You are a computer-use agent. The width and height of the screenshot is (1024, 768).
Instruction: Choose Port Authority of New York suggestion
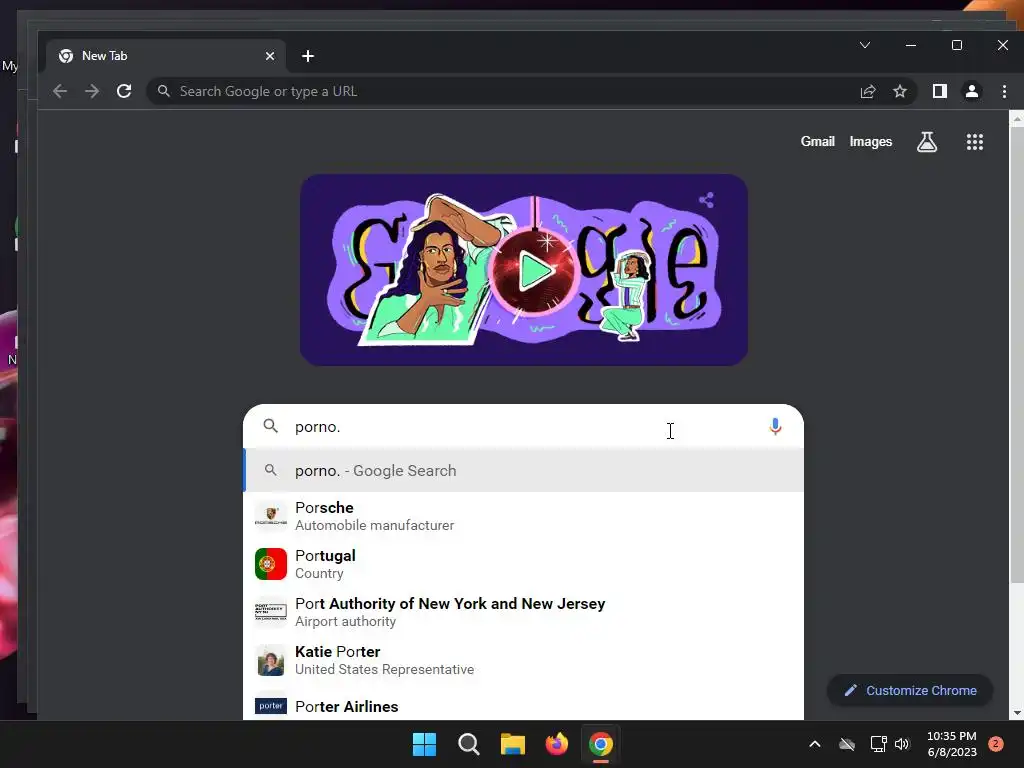524,612
